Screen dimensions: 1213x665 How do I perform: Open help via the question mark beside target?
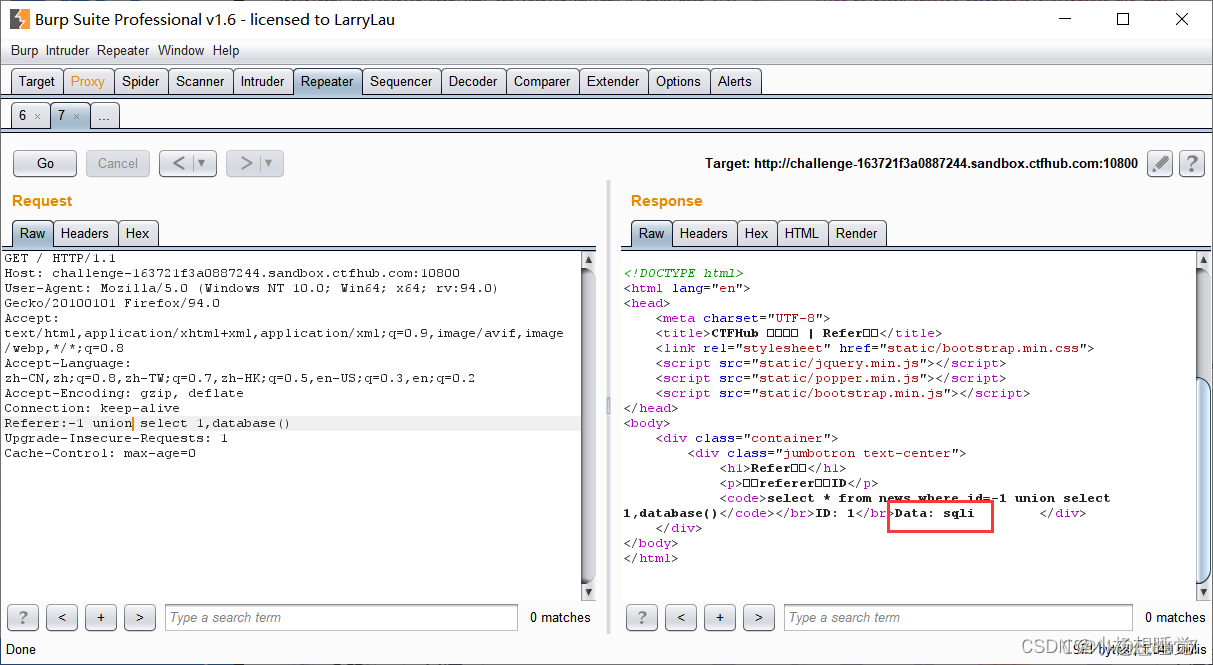(x=1191, y=163)
